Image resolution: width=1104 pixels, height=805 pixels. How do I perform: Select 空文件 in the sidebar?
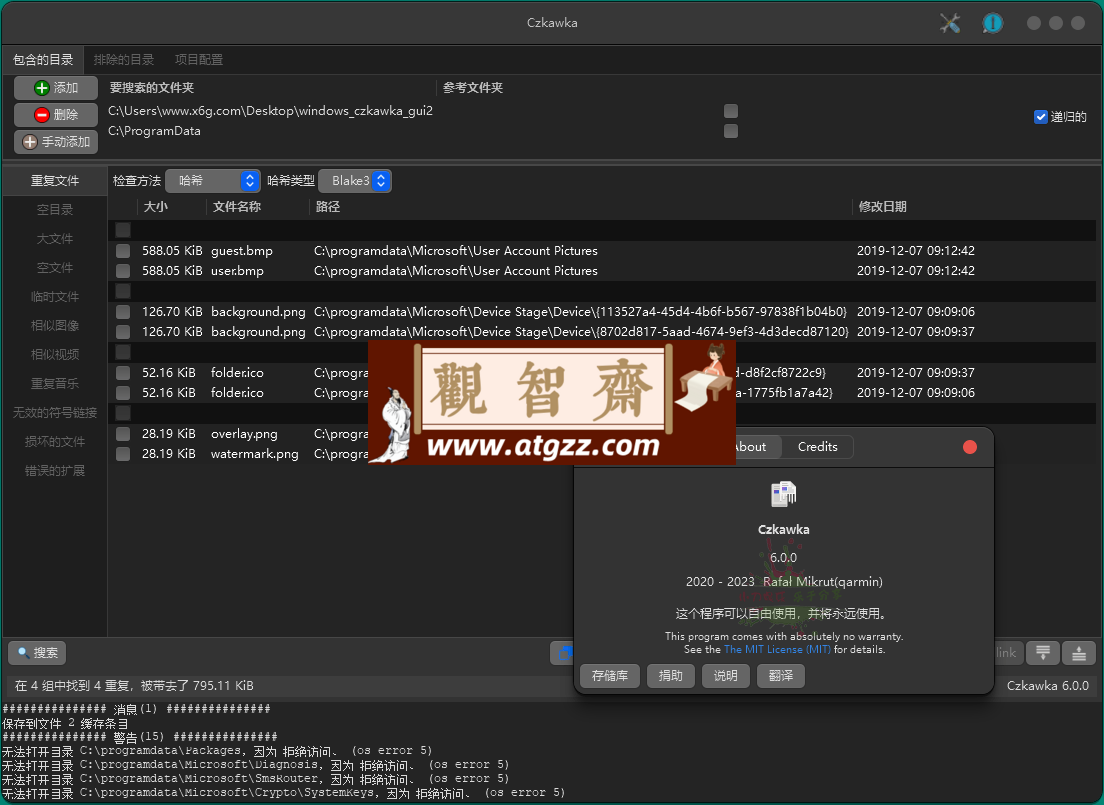tap(55, 268)
